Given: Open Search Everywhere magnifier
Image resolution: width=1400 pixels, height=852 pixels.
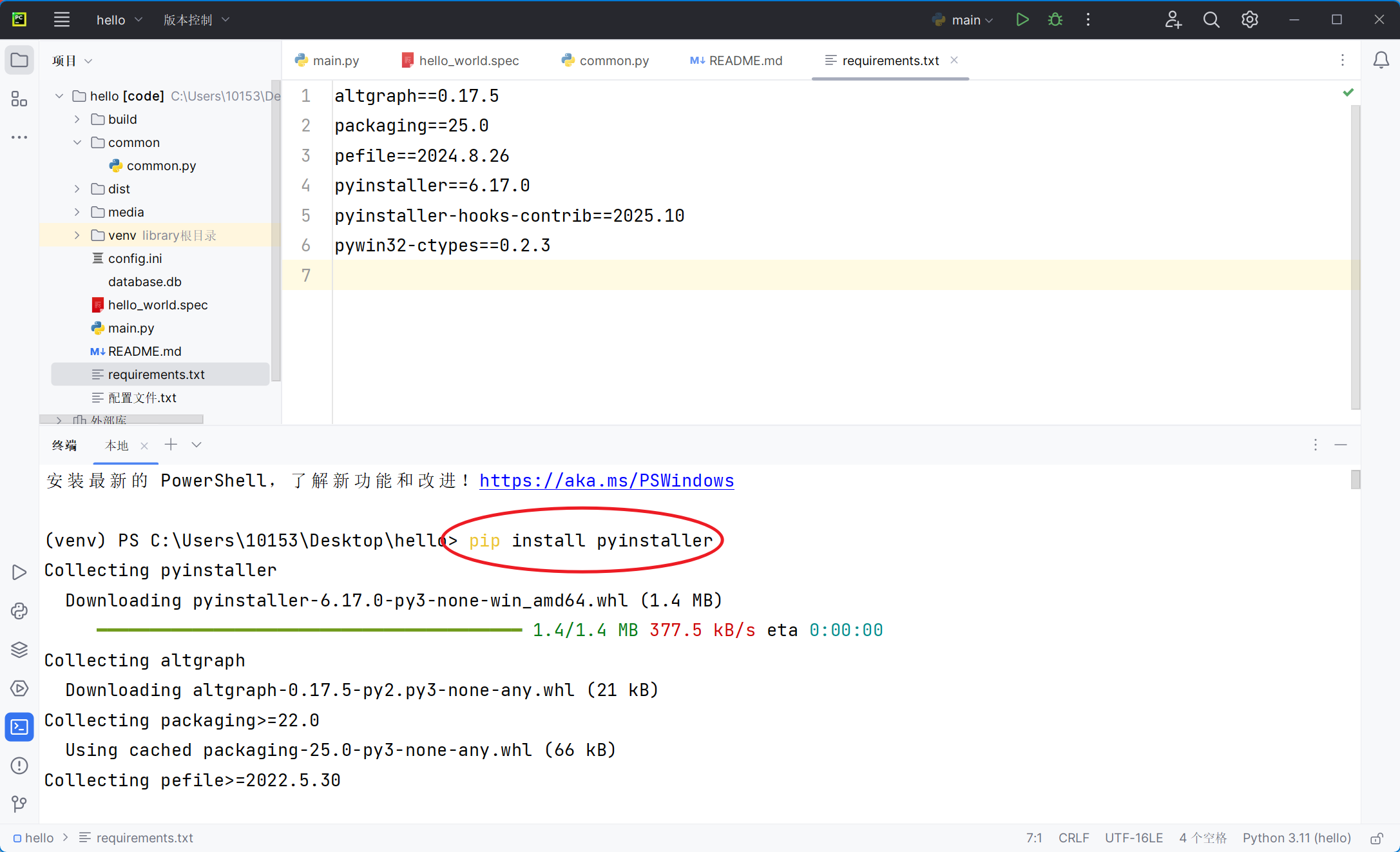Looking at the screenshot, I should [1211, 19].
